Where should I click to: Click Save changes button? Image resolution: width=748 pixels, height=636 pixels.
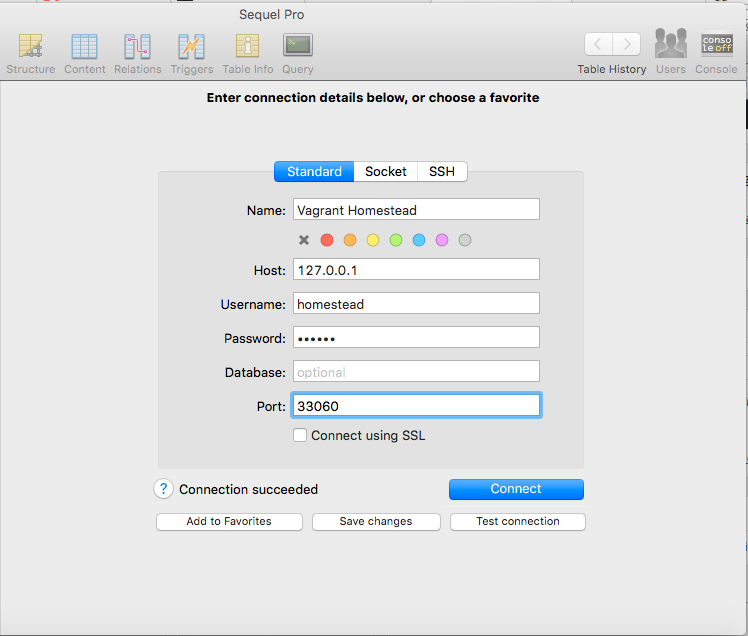(x=376, y=521)
